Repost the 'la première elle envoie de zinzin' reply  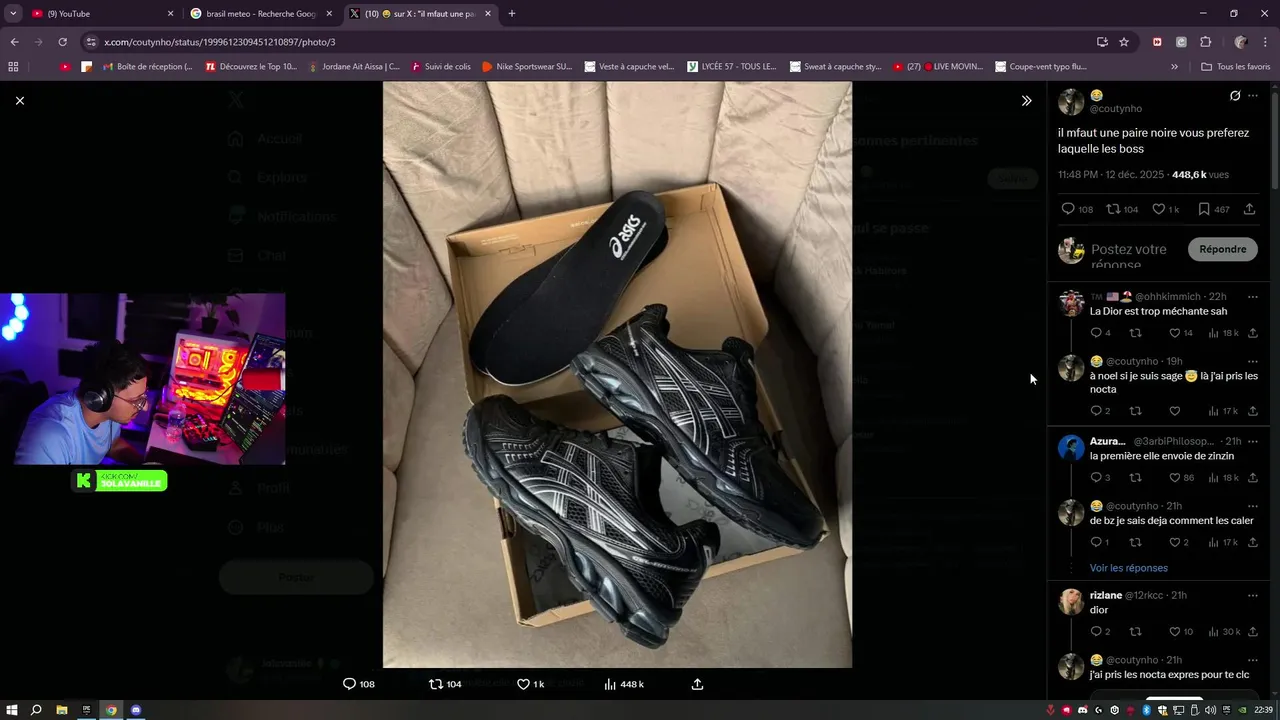(x=1135, y=478)
